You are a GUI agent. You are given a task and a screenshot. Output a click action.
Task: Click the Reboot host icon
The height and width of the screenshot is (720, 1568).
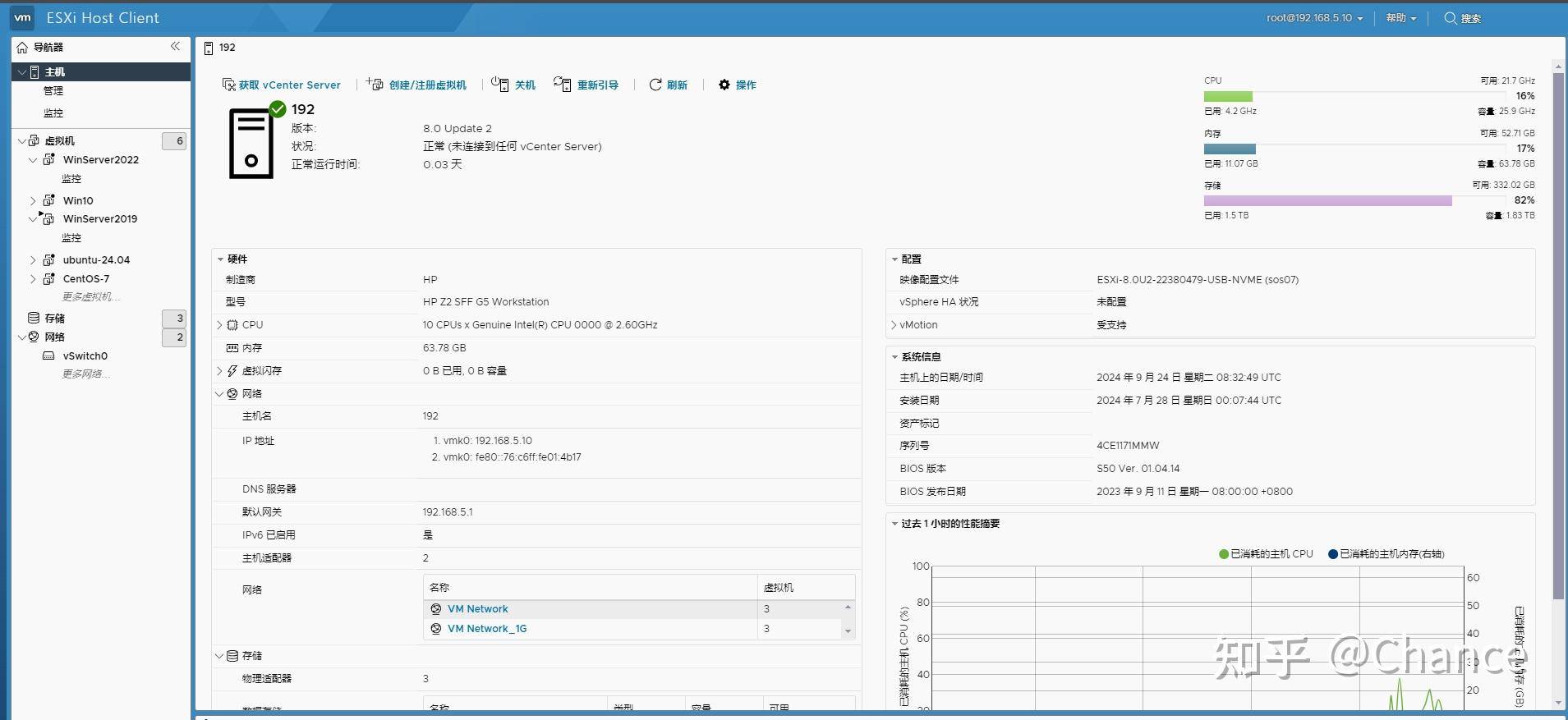coord(563,85)
